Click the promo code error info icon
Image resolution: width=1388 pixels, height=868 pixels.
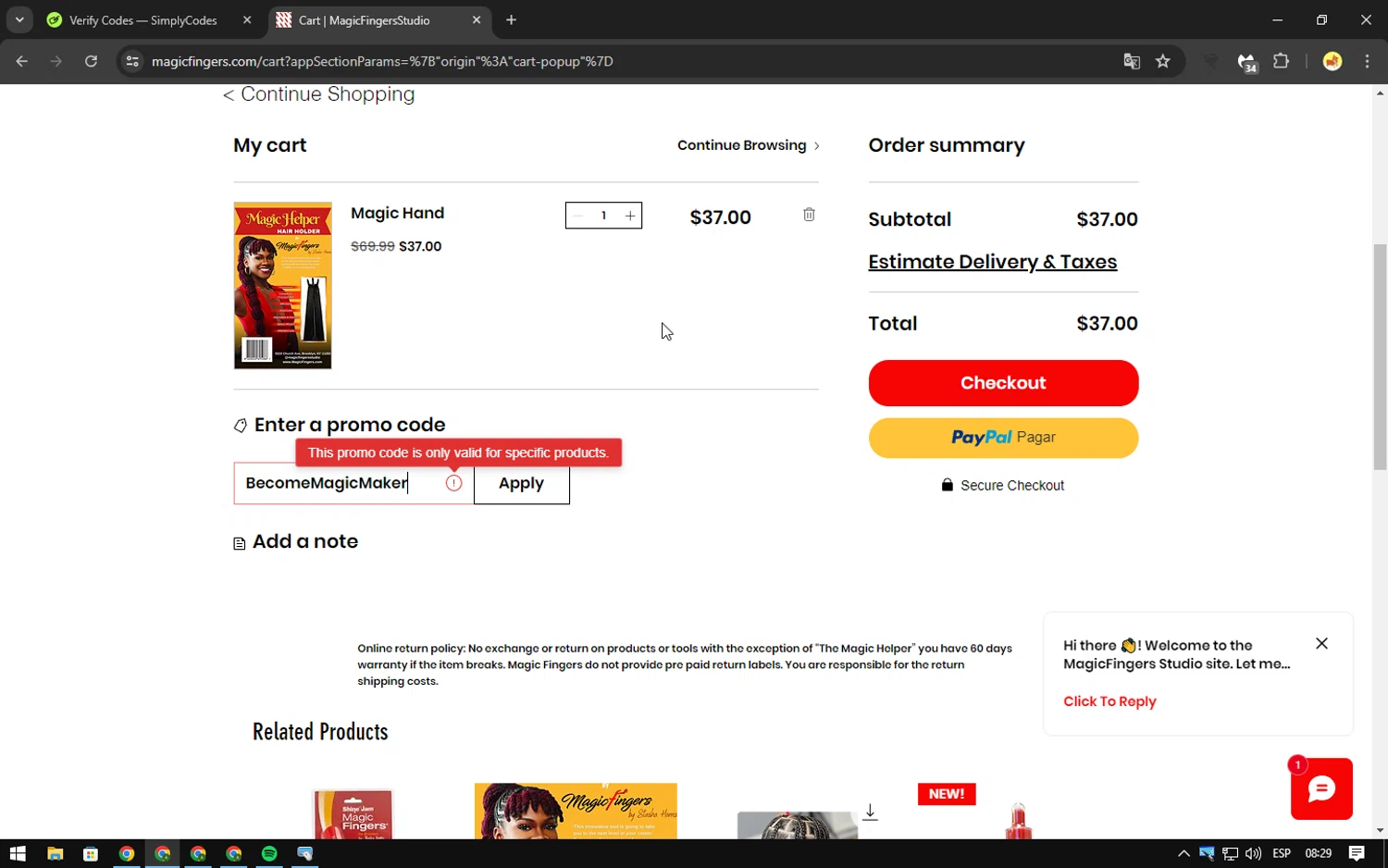click(453, 483)
